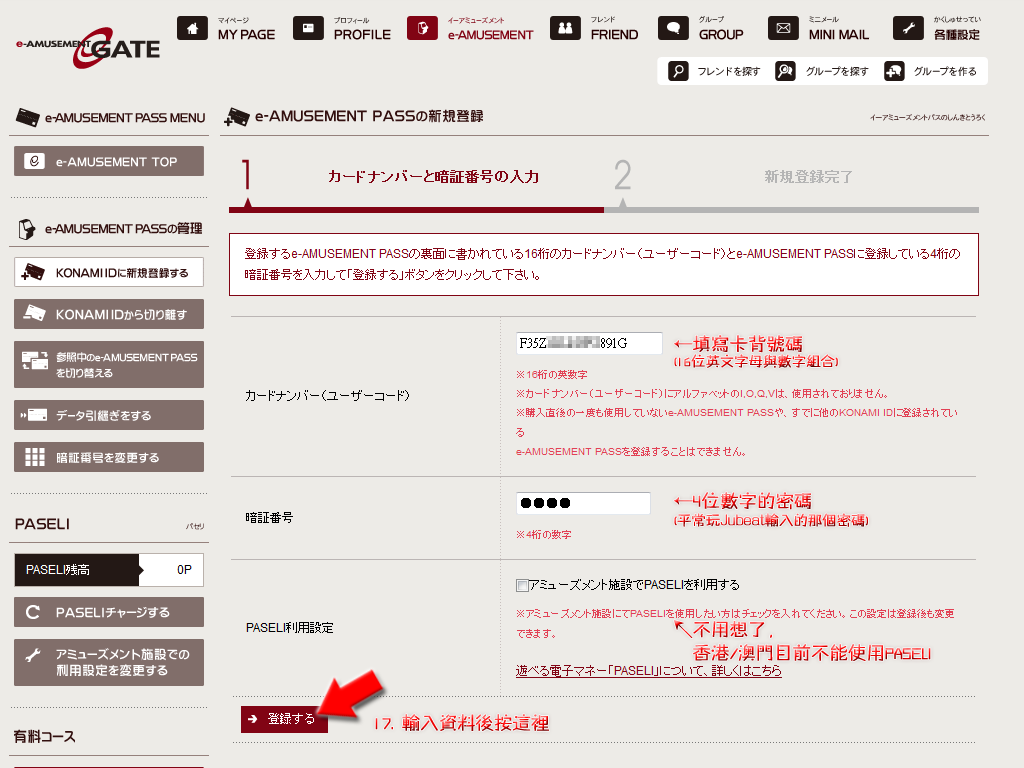Click the フレンドを探す magnifier icon
Image resolution: width=1024 pixels, height=768 pixels.
click(x=679, y=71)
